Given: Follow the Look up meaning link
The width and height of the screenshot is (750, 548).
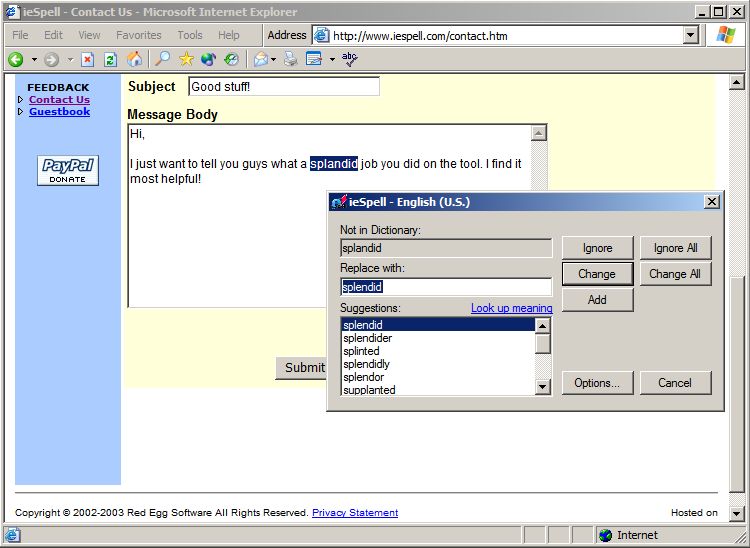Looking at the screenshot, I should 511,308.
